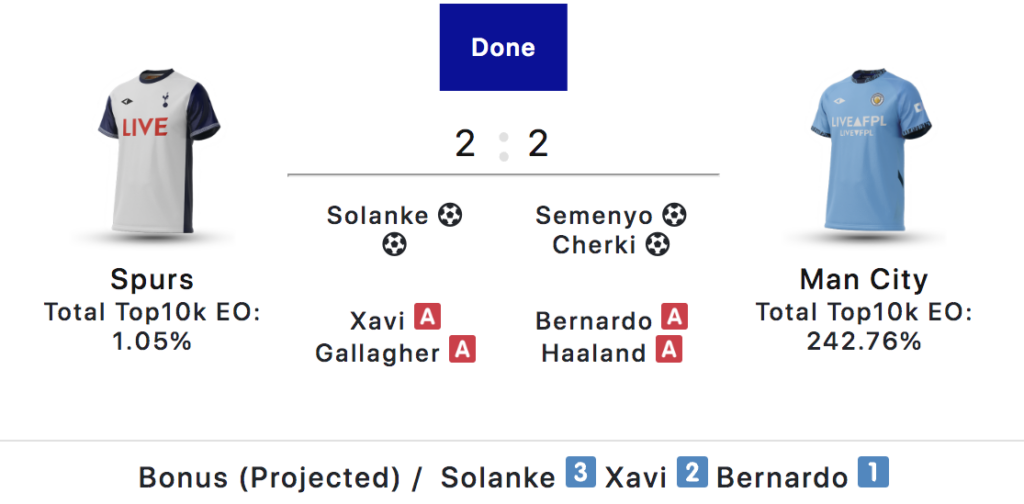Select the Man City team name
Screen dimensions: 1024x504
[x=864, y=279]
